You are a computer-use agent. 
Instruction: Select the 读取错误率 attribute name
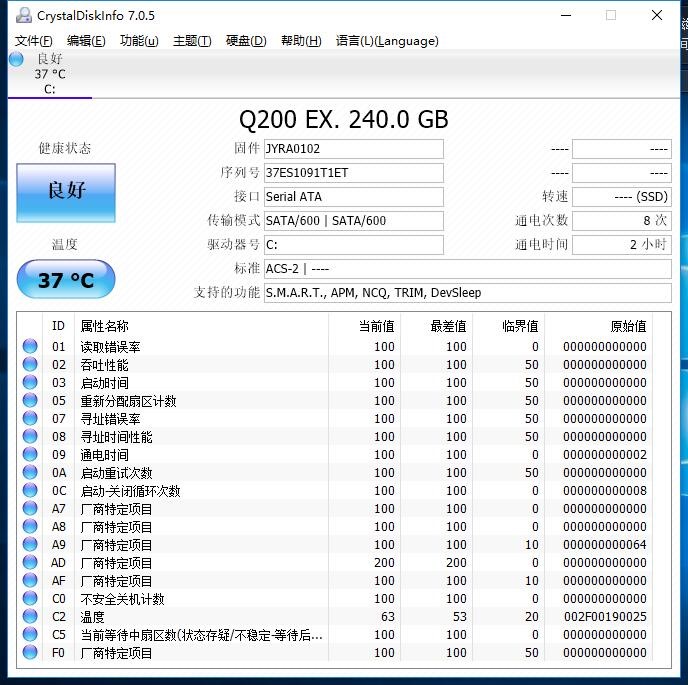pyautogui.click(x=111, y=347)
